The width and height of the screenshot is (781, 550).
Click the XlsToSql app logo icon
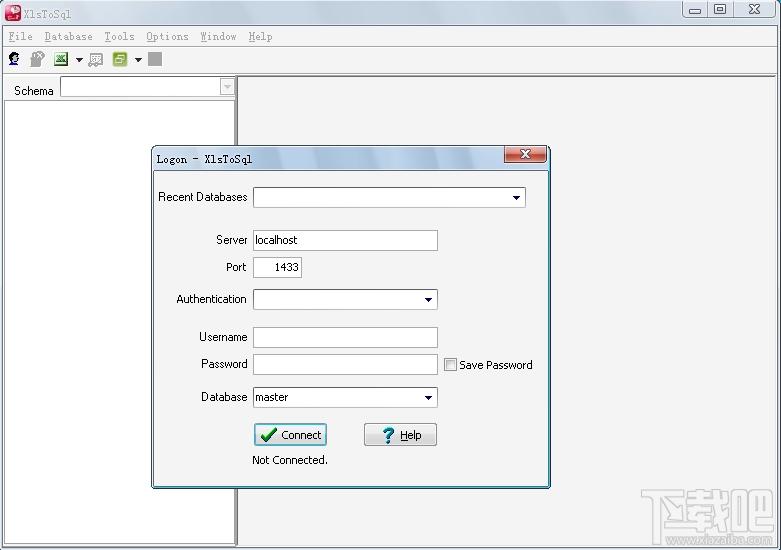tap(13, 13)
